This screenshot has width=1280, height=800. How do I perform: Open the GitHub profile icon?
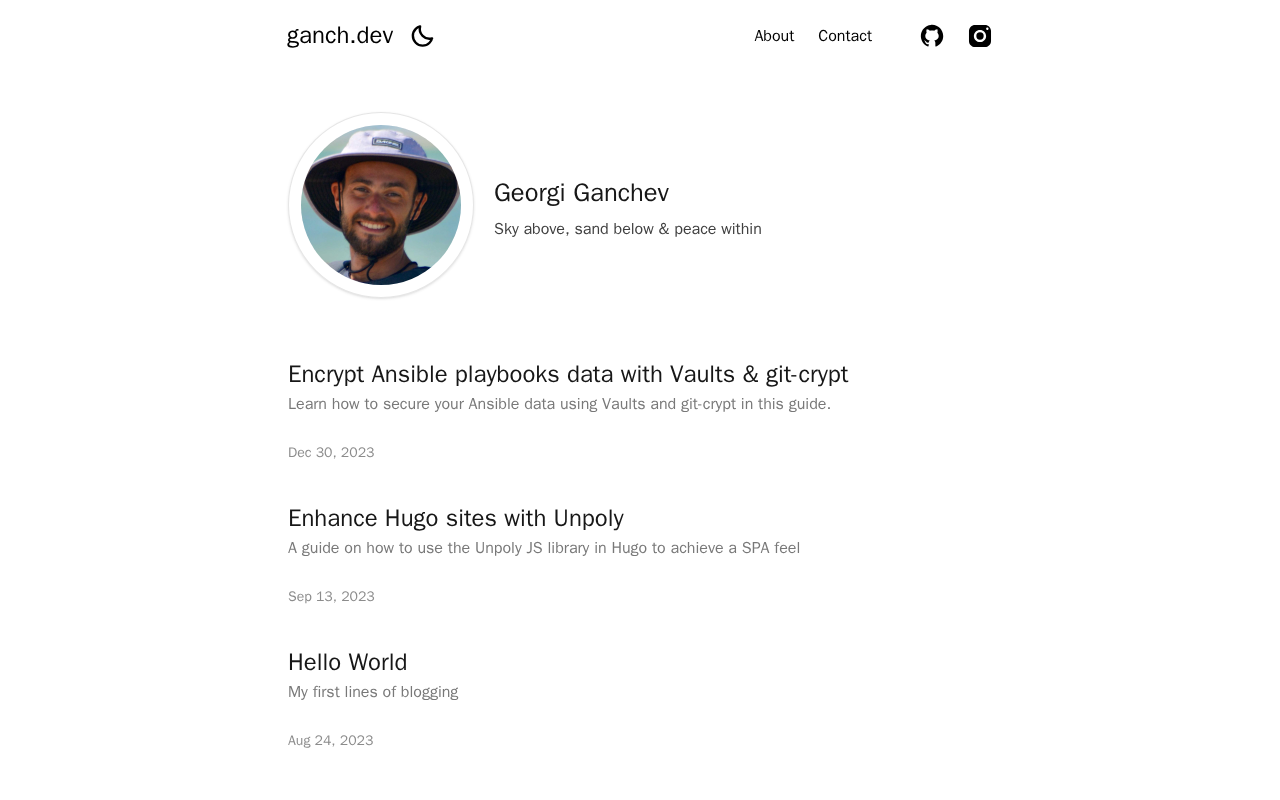[x=932, y=36]
